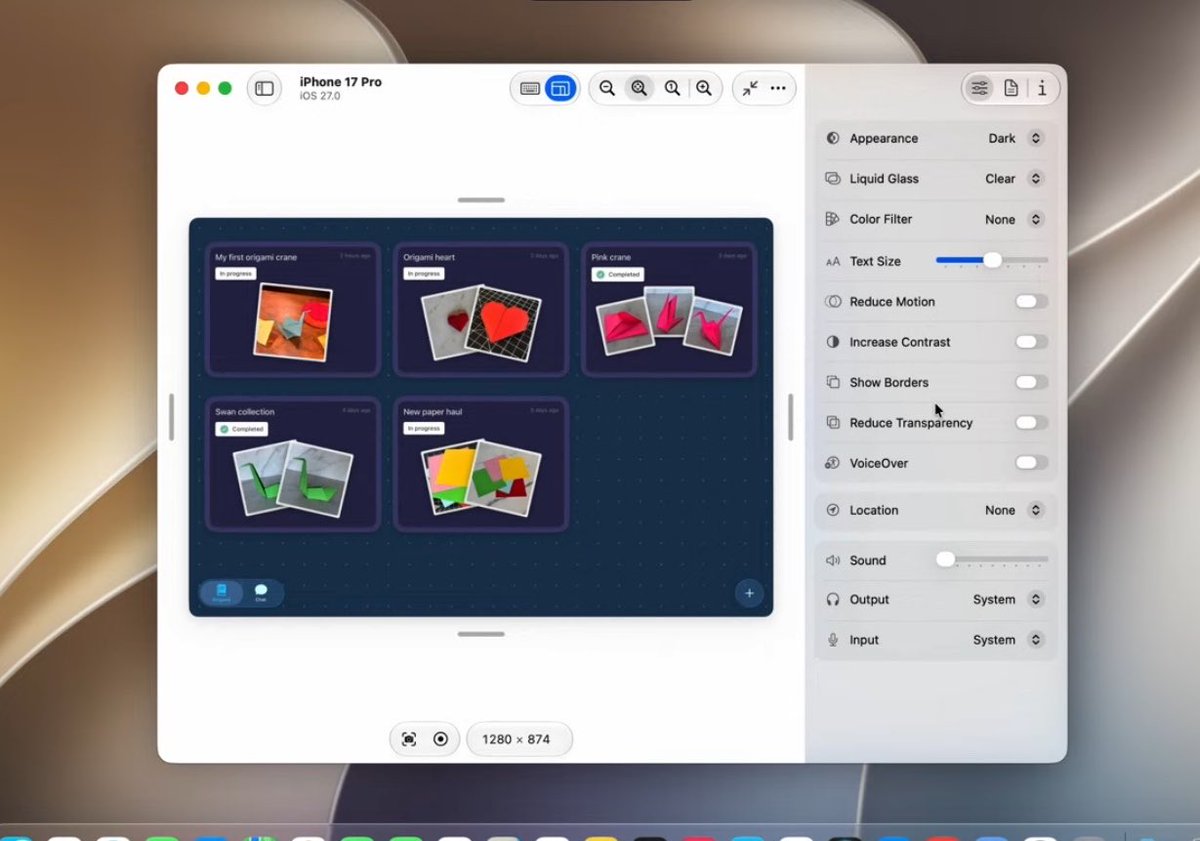The image size is (1200, 841).
Task: Open the New paper haul card
Action: click(x=481, y=464)
